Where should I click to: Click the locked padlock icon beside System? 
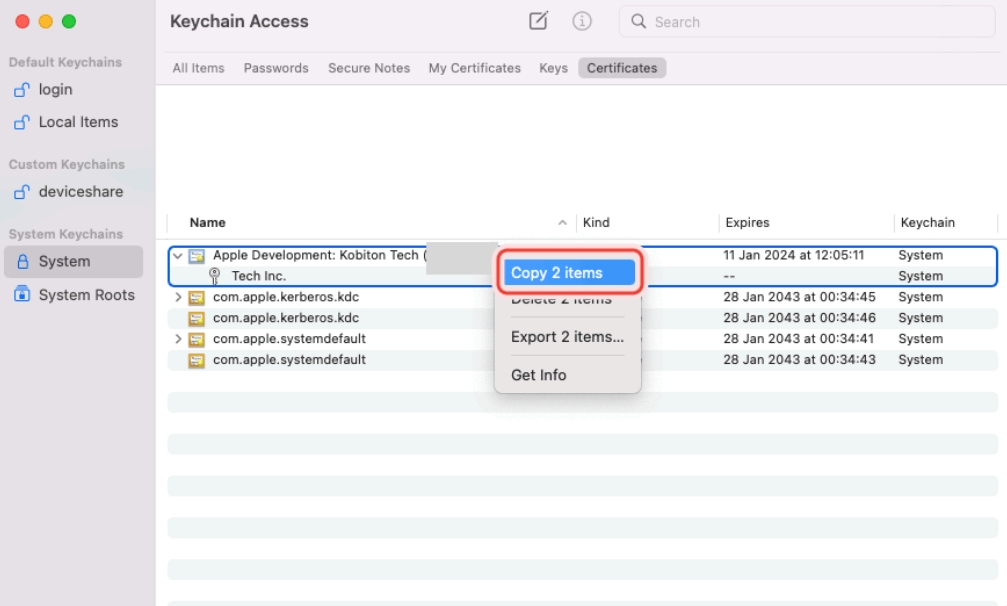22,261
